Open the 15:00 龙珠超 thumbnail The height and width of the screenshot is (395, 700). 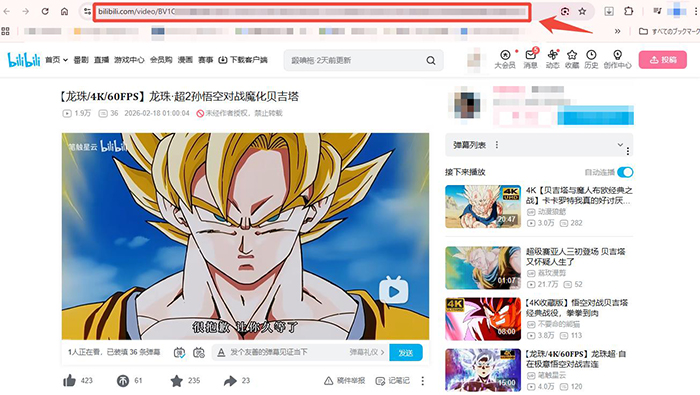coord(483,370)
